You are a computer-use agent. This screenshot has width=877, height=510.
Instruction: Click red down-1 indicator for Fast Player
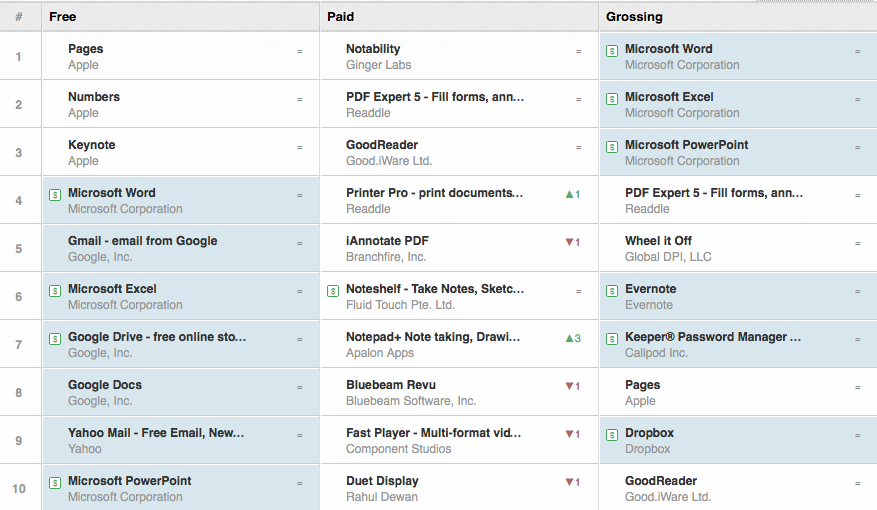(x=573, y=435)
